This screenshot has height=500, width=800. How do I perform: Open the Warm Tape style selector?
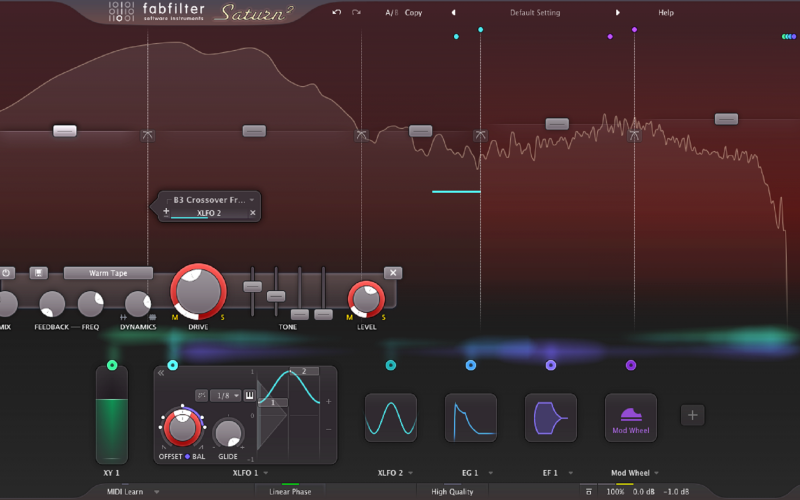(108, 273)
